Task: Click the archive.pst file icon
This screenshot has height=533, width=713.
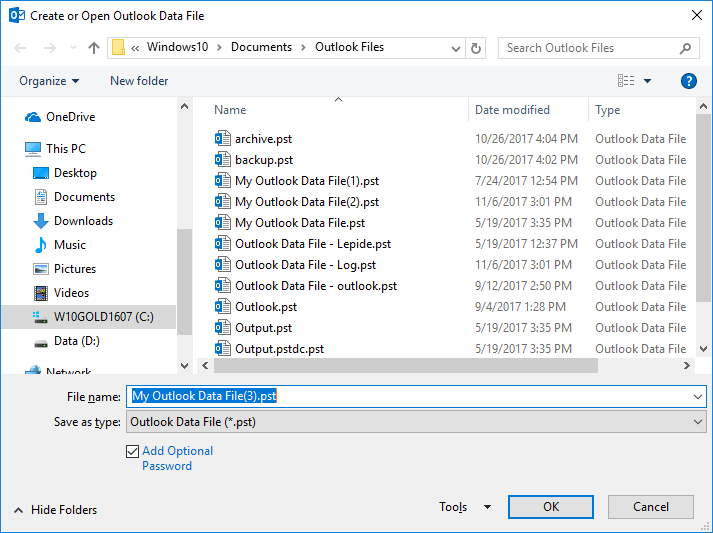Action: pyautogui.click(x=222, y=139)
